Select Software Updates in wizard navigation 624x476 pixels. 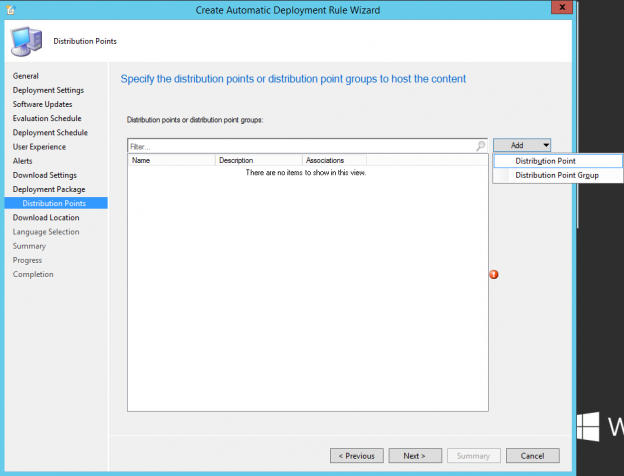(43, 104)
